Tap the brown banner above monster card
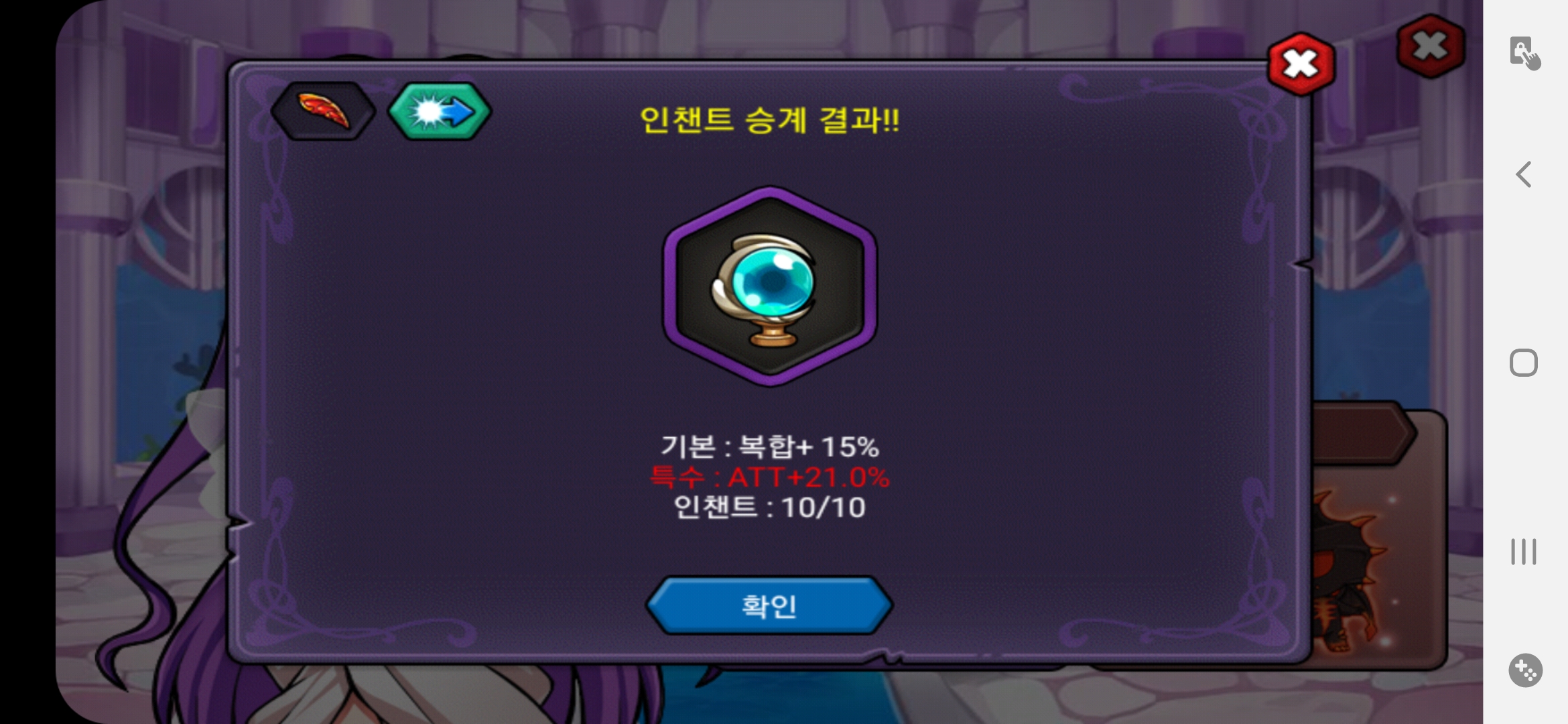The width and height of the screenshot is (1568, 724). pyautogui.click(x=1364, y=433)
